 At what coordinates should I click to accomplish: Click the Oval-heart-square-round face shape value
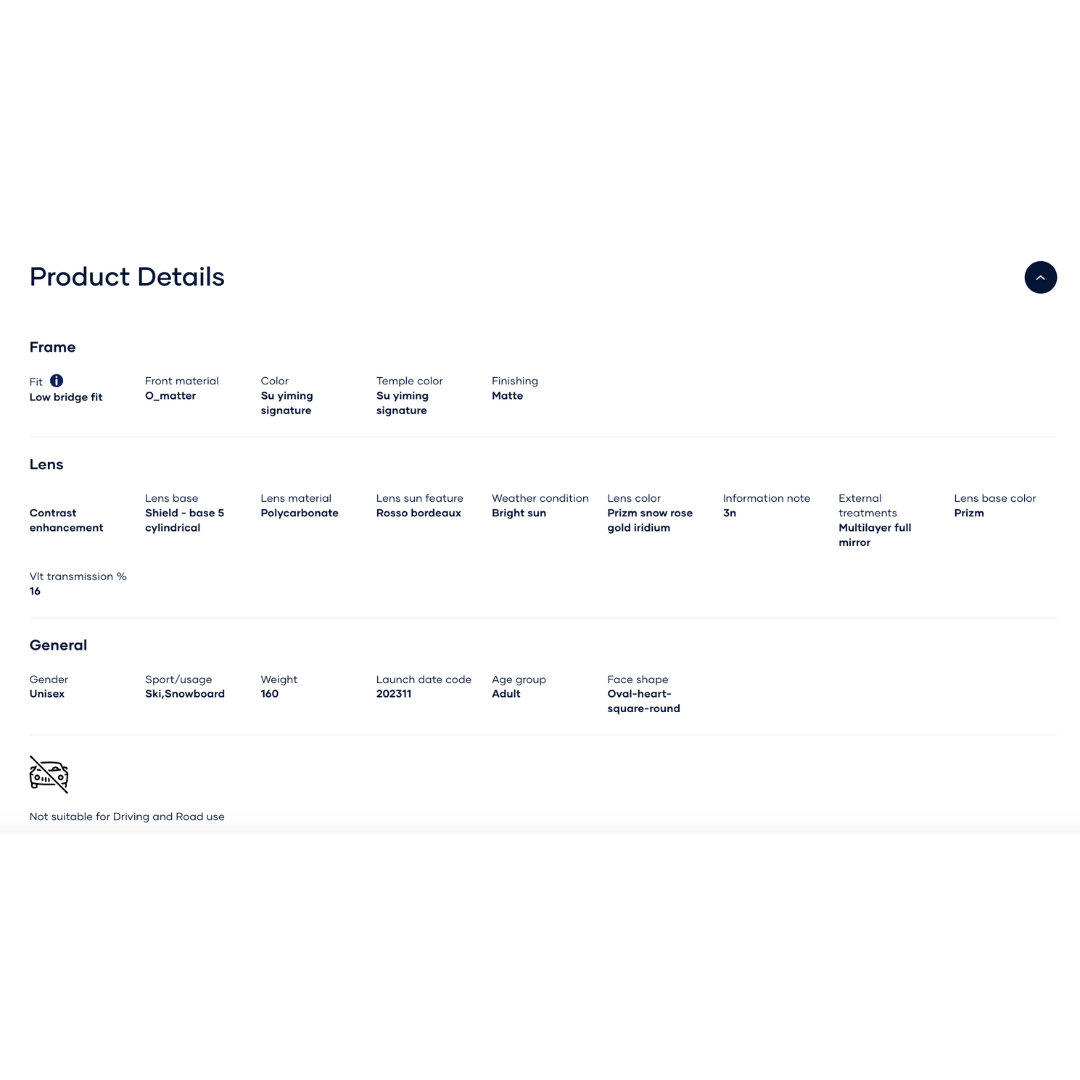pos(643,701)
